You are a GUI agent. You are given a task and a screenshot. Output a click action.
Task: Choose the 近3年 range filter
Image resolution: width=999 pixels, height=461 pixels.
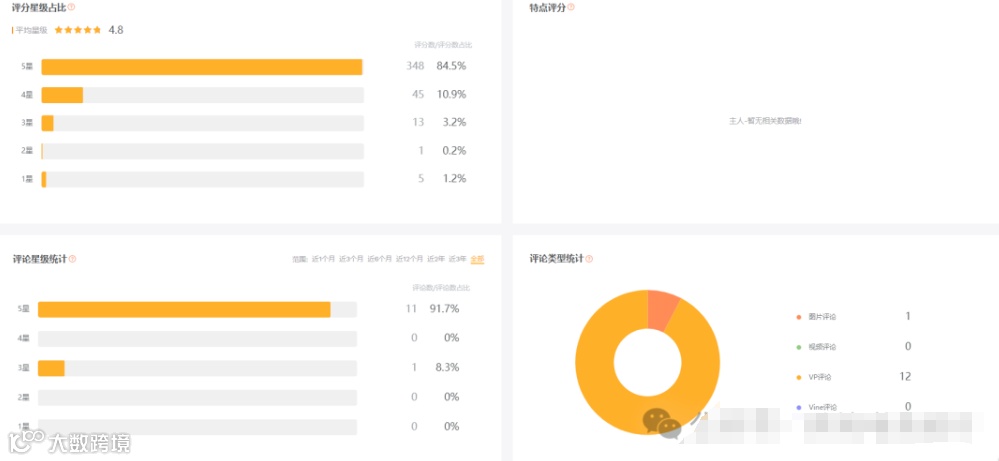(458, 259)
